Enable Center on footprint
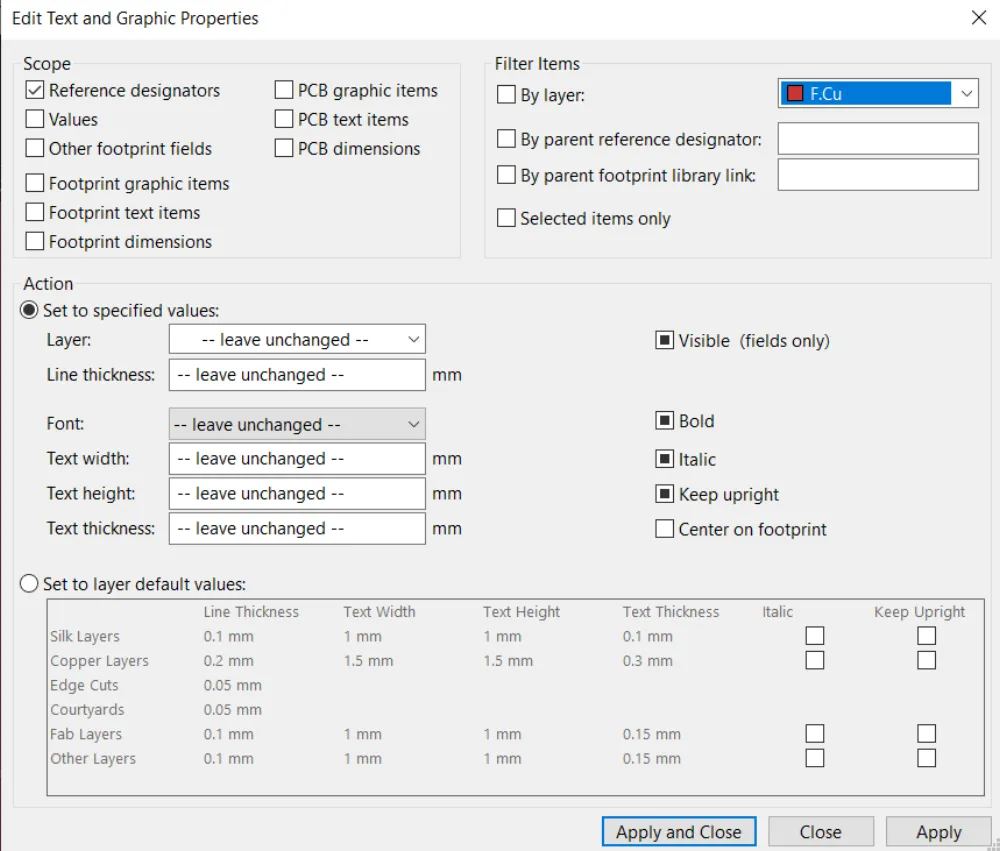 665,529
